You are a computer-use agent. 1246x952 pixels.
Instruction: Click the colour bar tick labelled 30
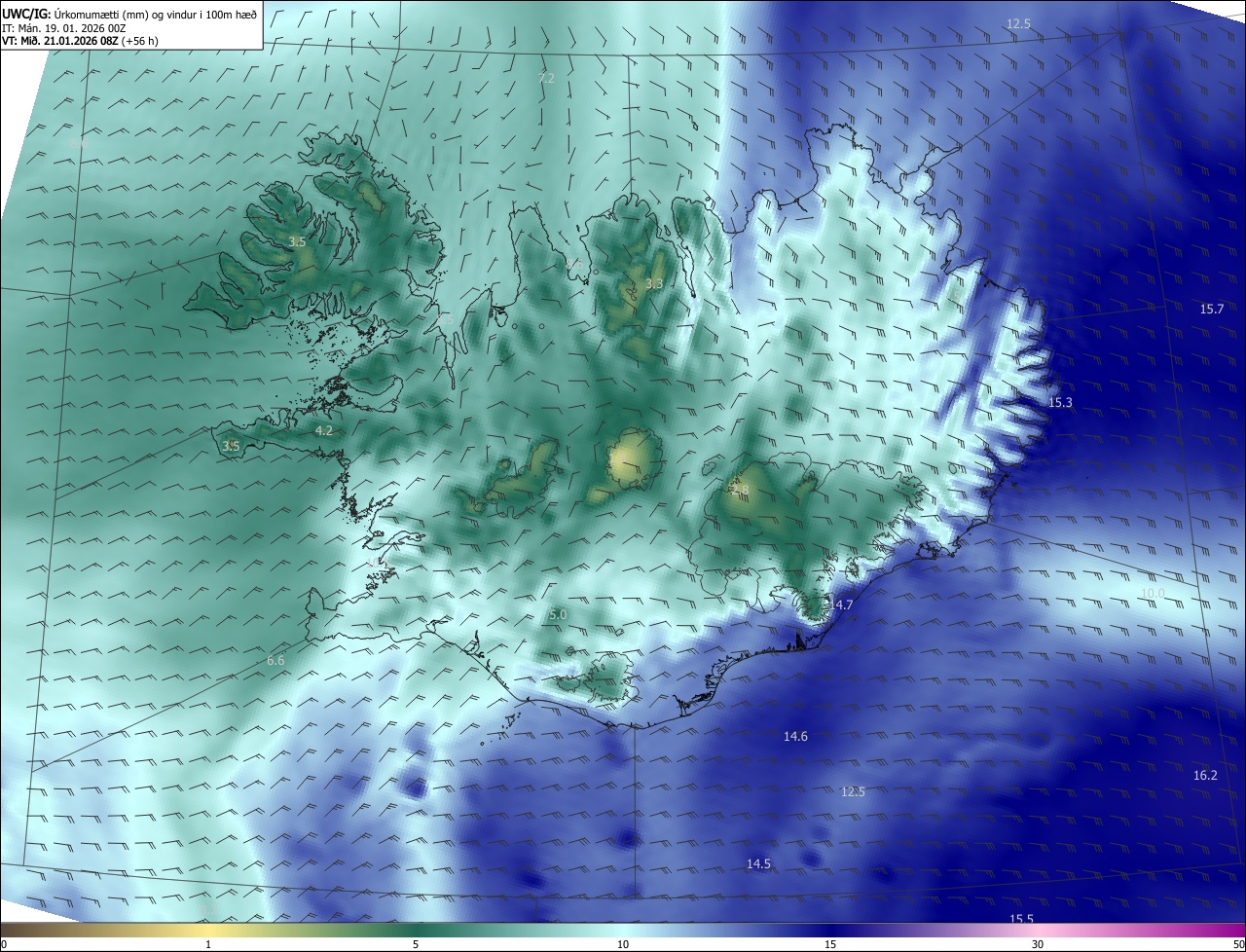1038,944
